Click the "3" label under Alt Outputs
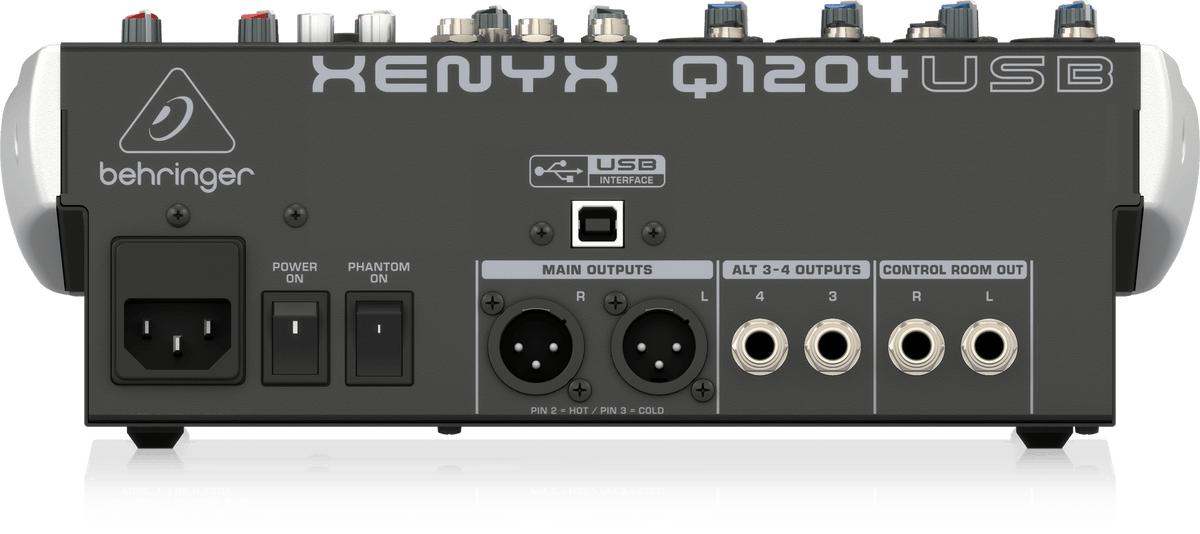This screenshot has height=534, width=1200. pos(833,296)
